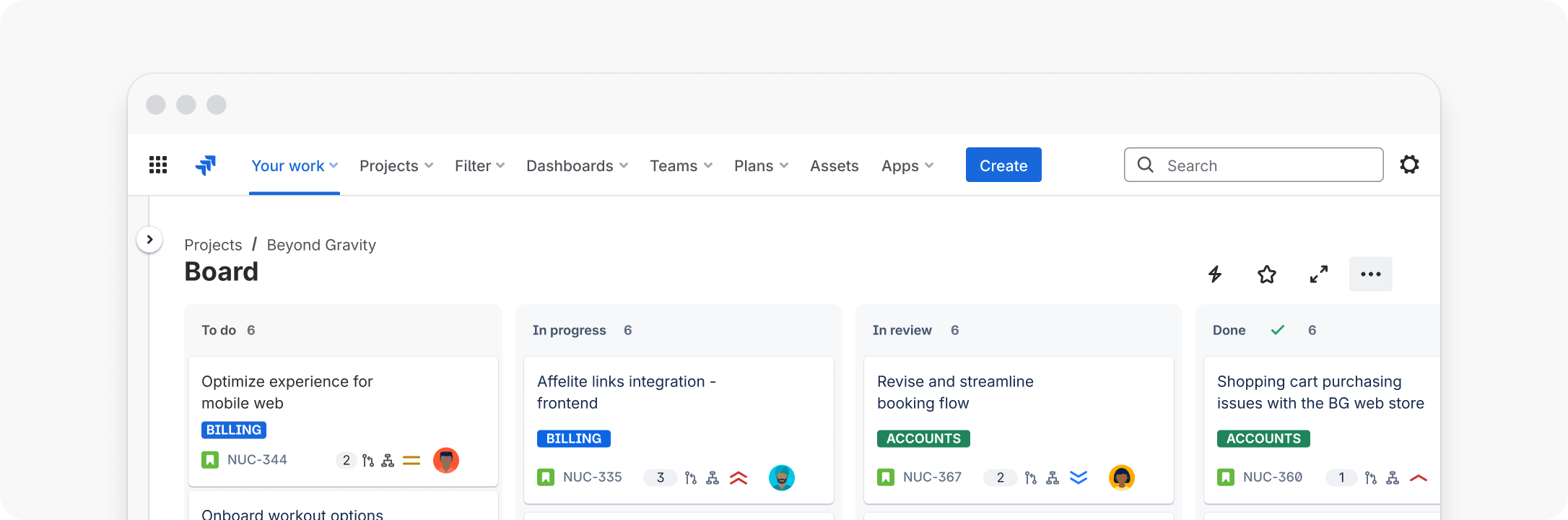Screen dimensions: 1568x520
Task: Click into the Search field
Action: 1263,165
